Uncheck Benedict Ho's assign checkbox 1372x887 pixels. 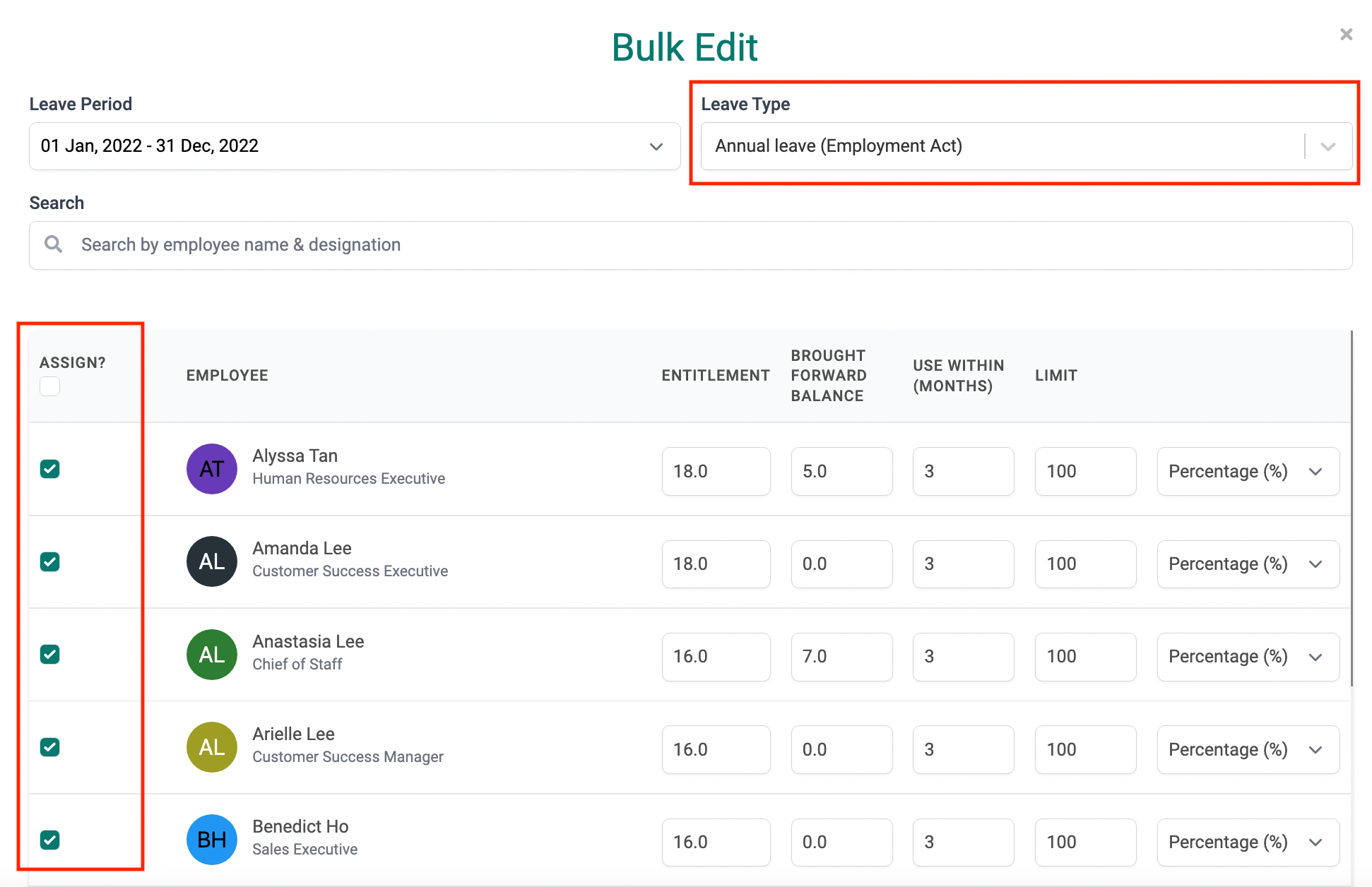pyautogui.click(x=49, y=840)
